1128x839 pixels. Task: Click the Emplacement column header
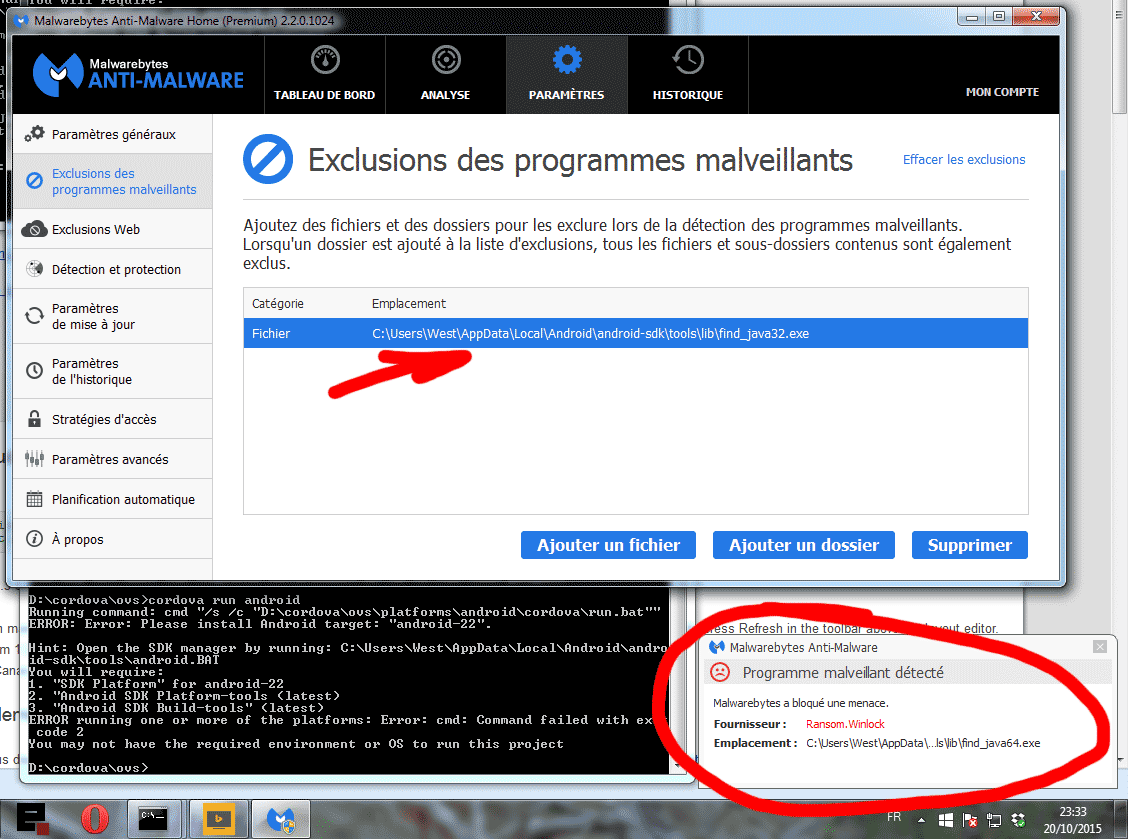409,304
